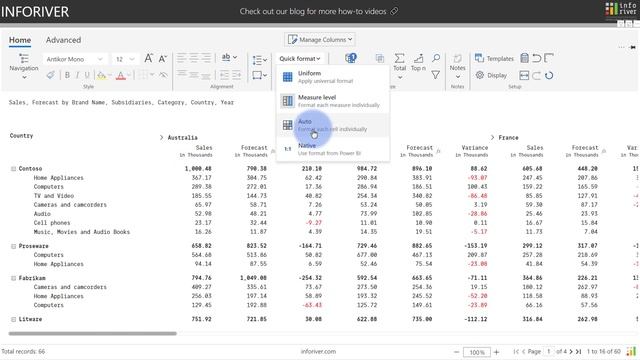Toggle bold formatting
640x360 pixels.
click(x=67, y=75)
